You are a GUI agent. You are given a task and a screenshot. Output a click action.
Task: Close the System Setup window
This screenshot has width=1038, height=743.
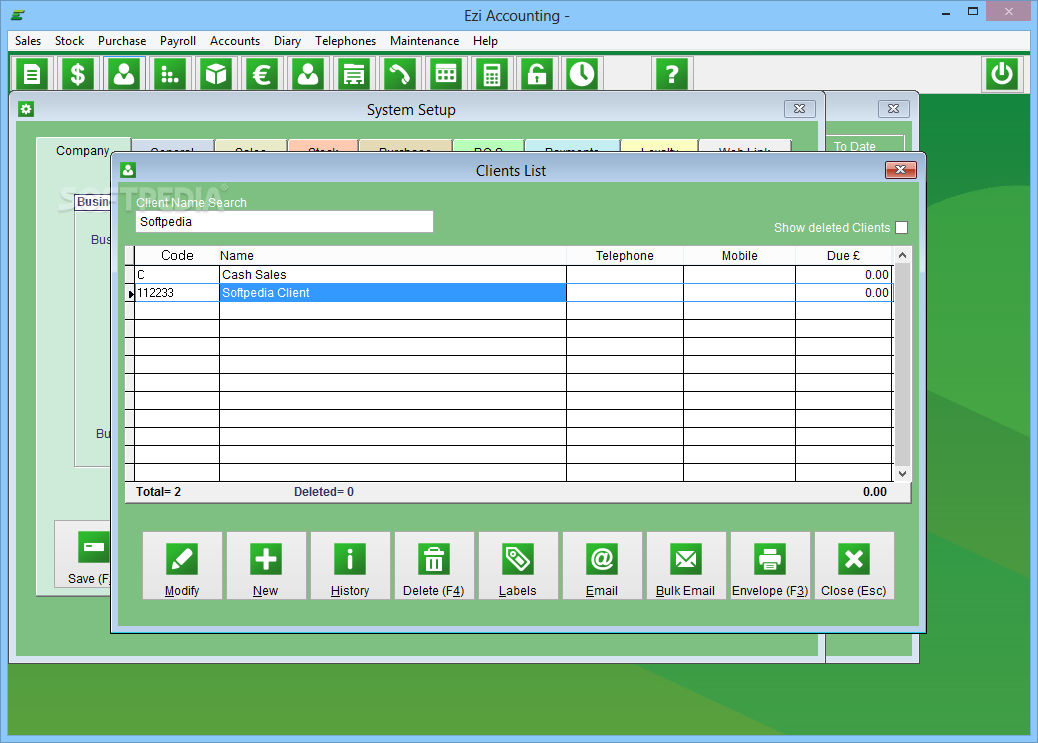(799, 109)
